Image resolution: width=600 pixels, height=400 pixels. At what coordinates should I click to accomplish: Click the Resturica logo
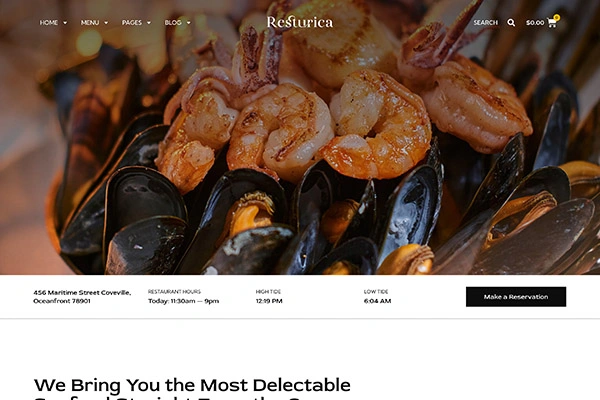[300, 22]
